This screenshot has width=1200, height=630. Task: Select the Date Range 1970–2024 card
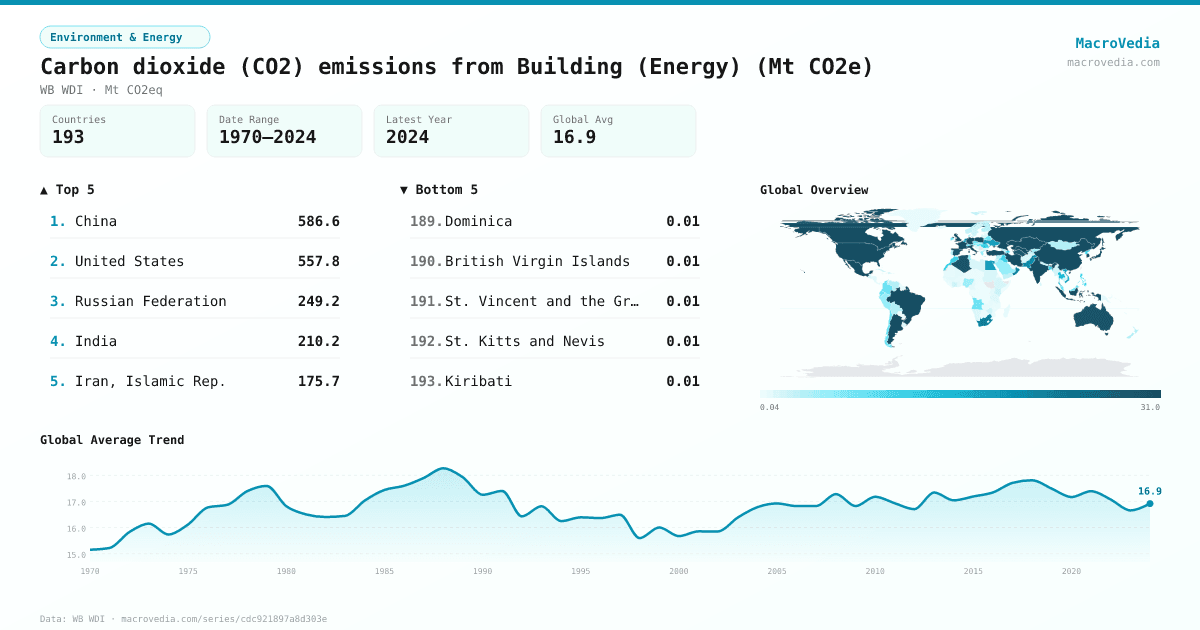point(284,131)
